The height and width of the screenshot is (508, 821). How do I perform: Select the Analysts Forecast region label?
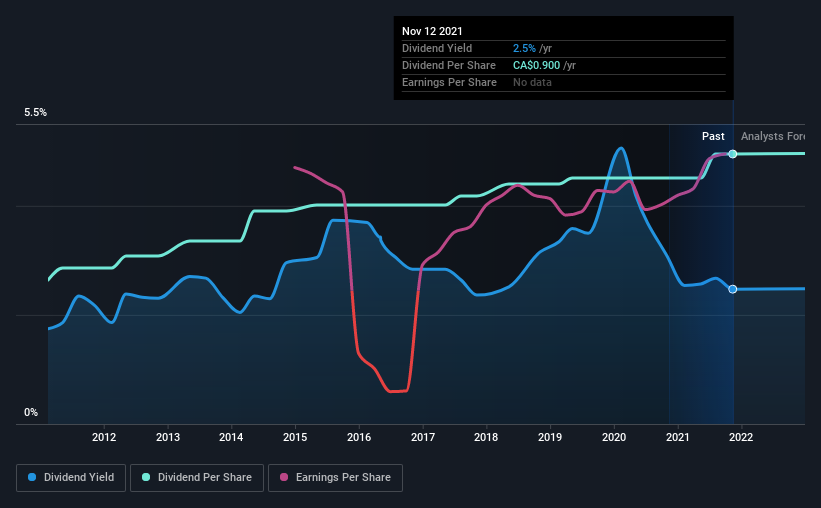773,136
